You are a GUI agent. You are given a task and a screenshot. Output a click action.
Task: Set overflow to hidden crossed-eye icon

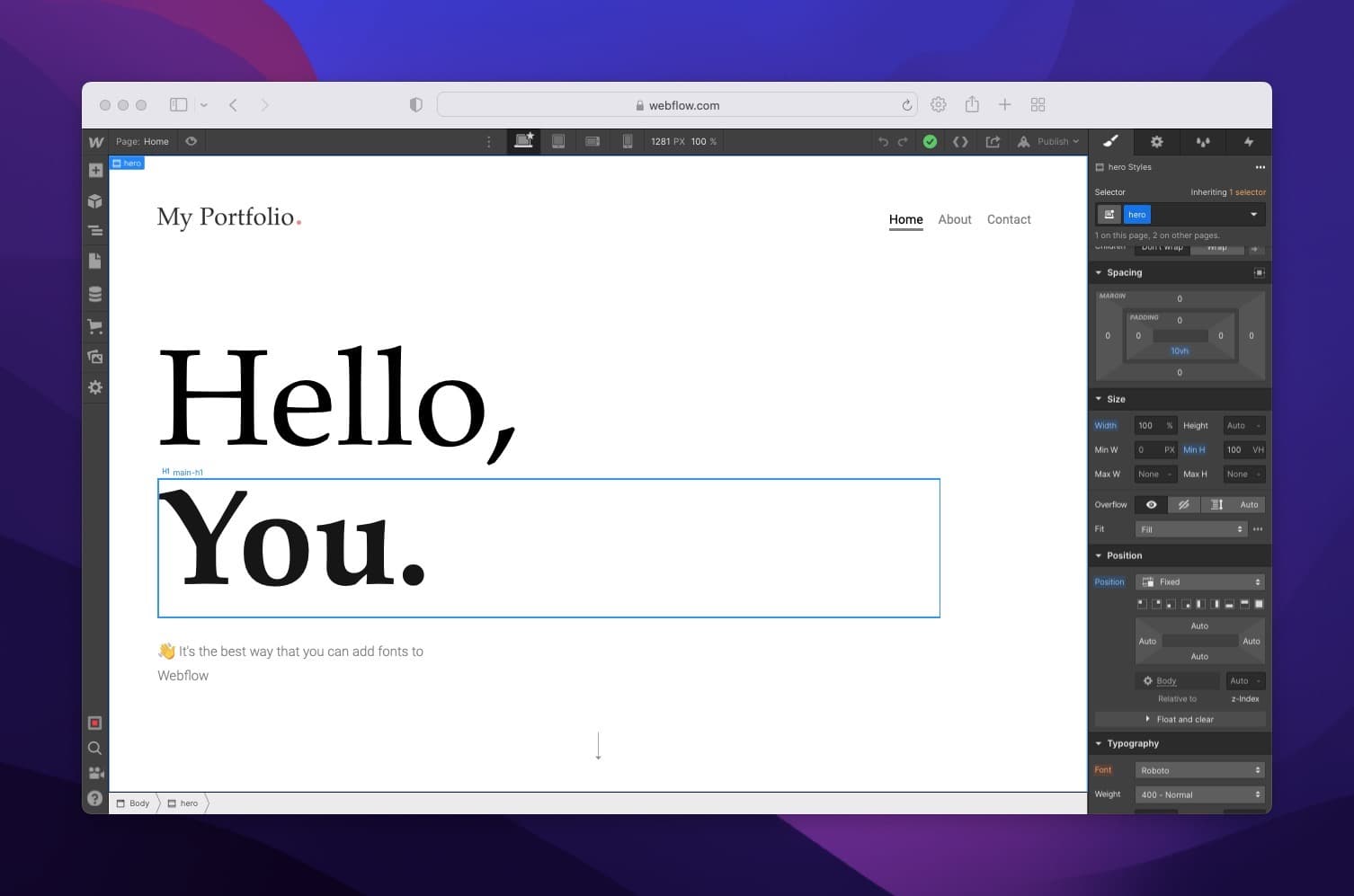(x=1183, y=505)
